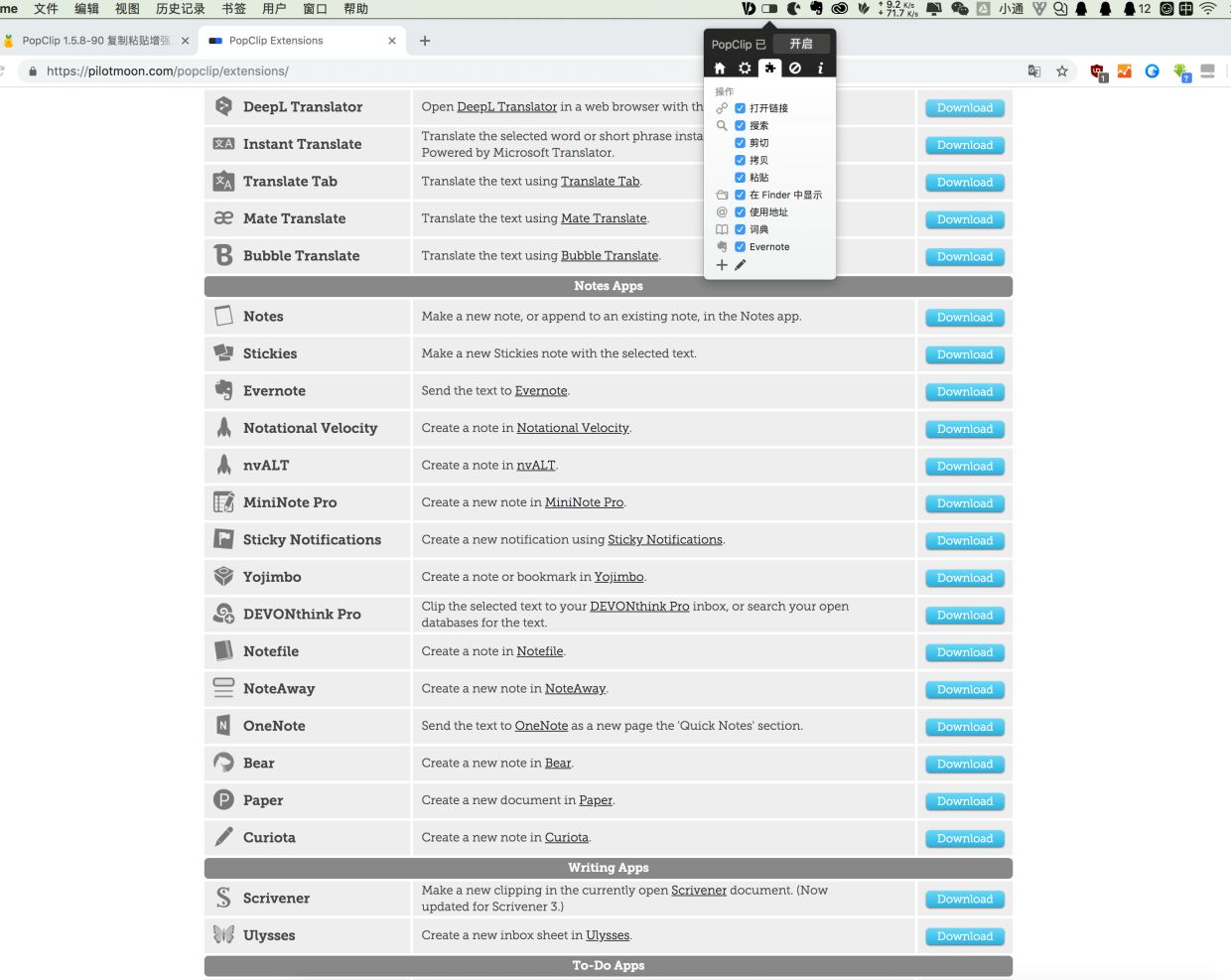Open Creative Cloud icon in menu bar
1231x980 pixels.
(x=839, y=9)
